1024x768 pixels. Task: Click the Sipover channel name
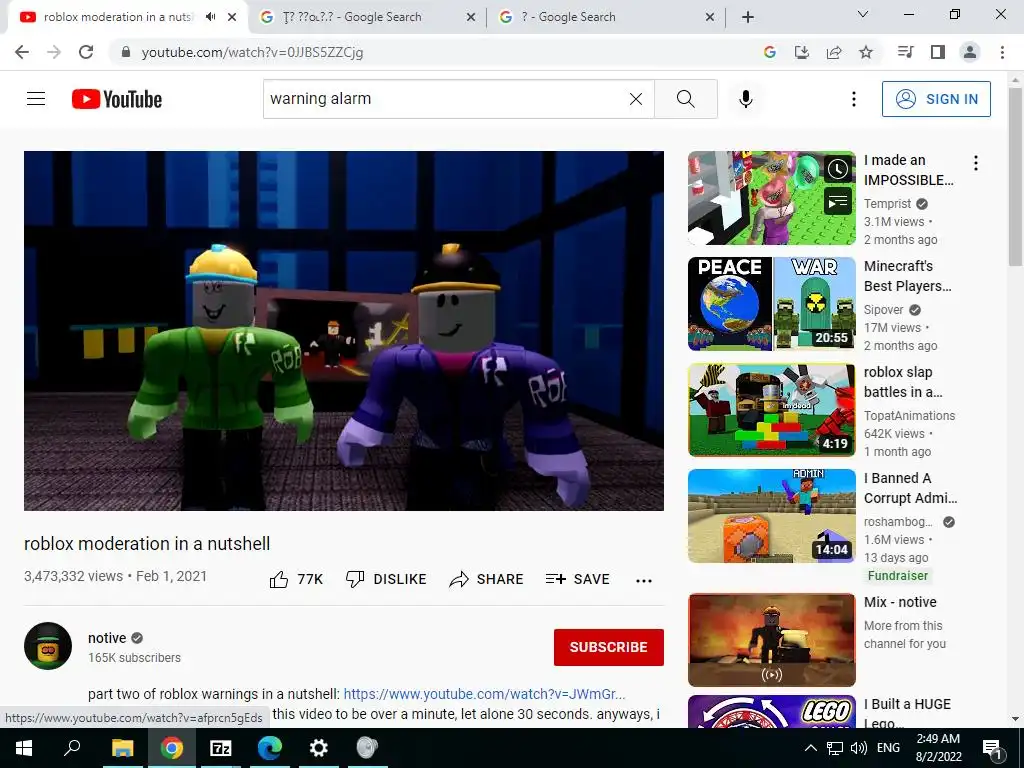click(884, 310)
